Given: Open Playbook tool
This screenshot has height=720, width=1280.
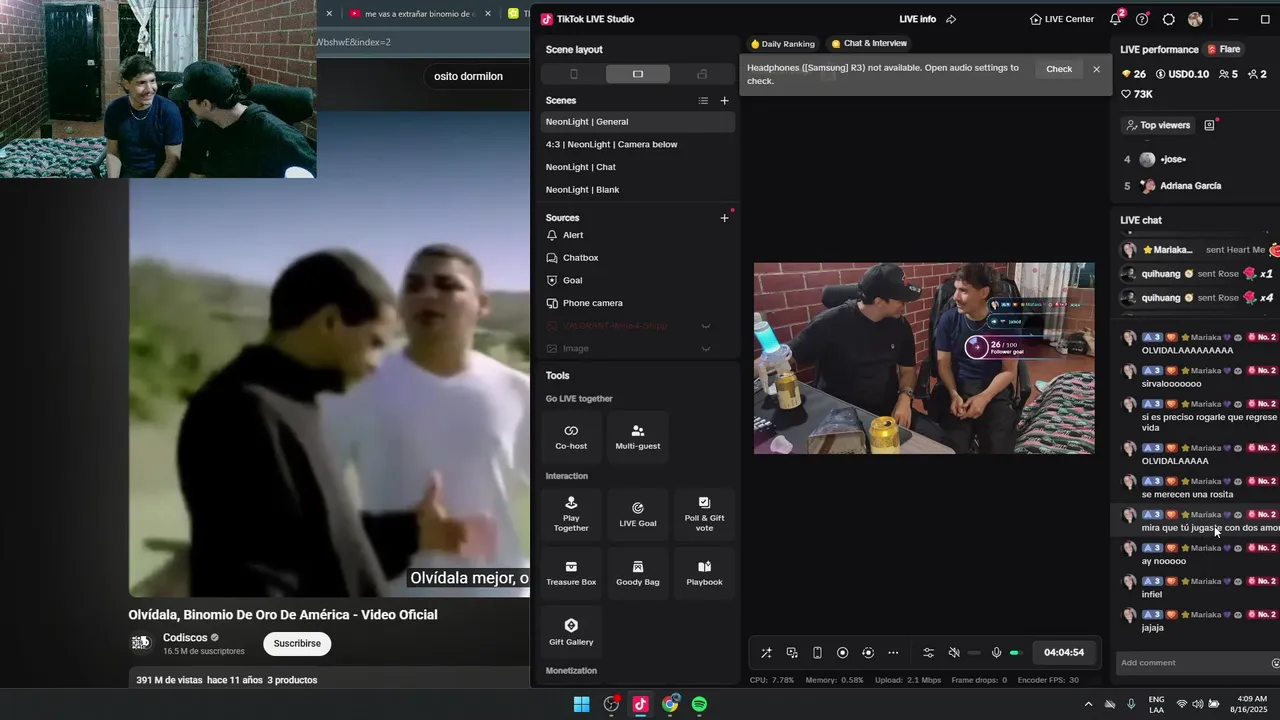Looking at the screenshot, I should (x=704, y=573).
